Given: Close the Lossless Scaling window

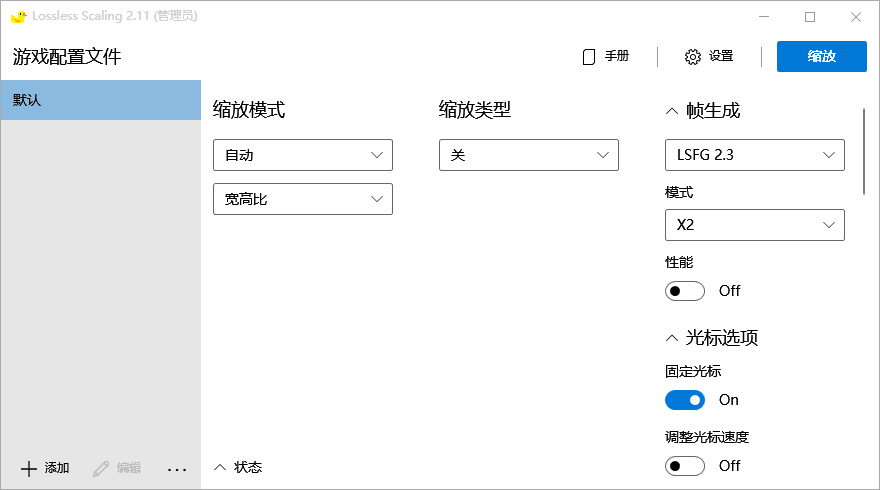Looking at the screenshot, I should pos(855,17).
